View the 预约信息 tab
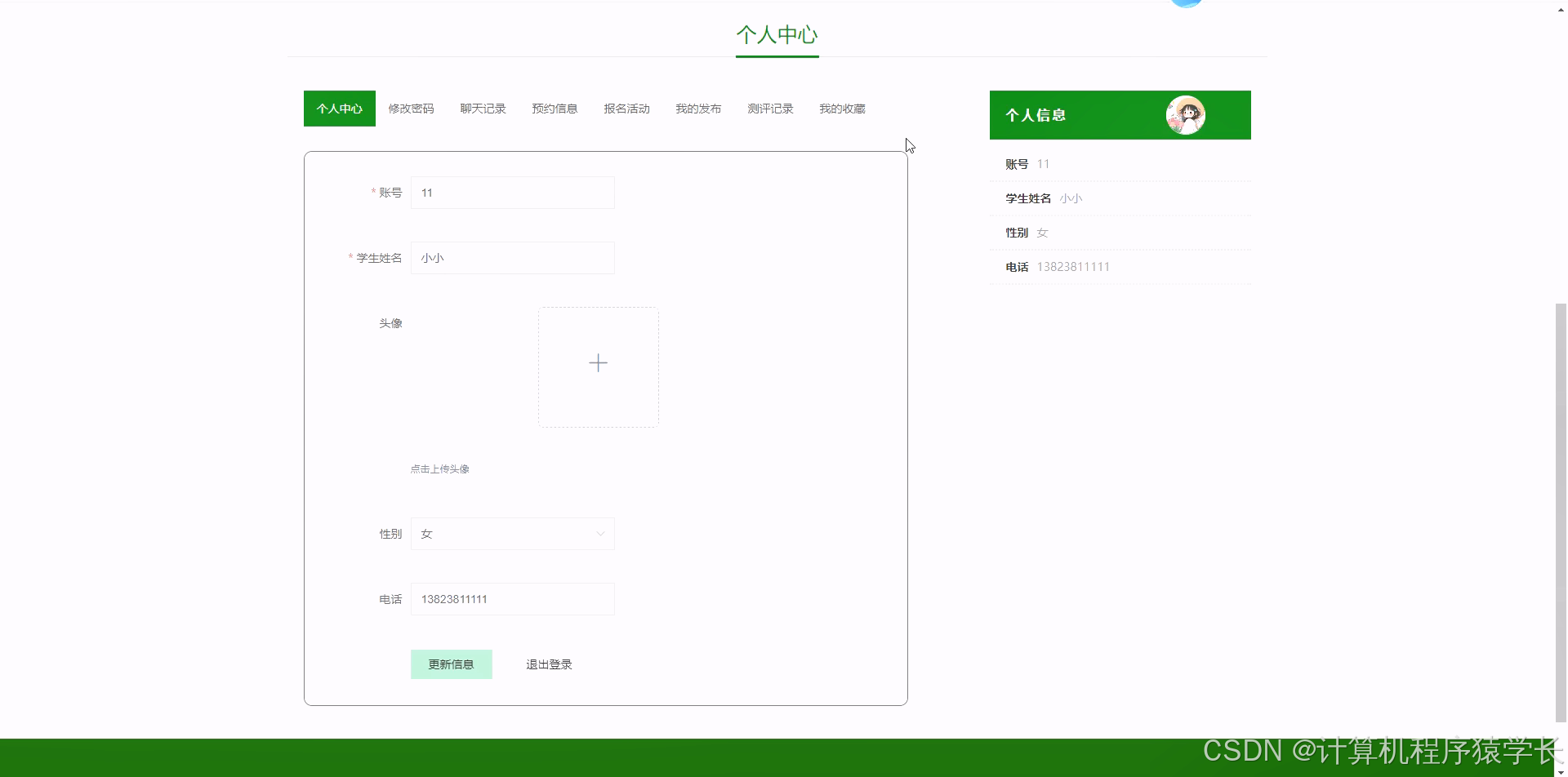The width and height of the screenshot is (1568, 777). pos(555,108)
